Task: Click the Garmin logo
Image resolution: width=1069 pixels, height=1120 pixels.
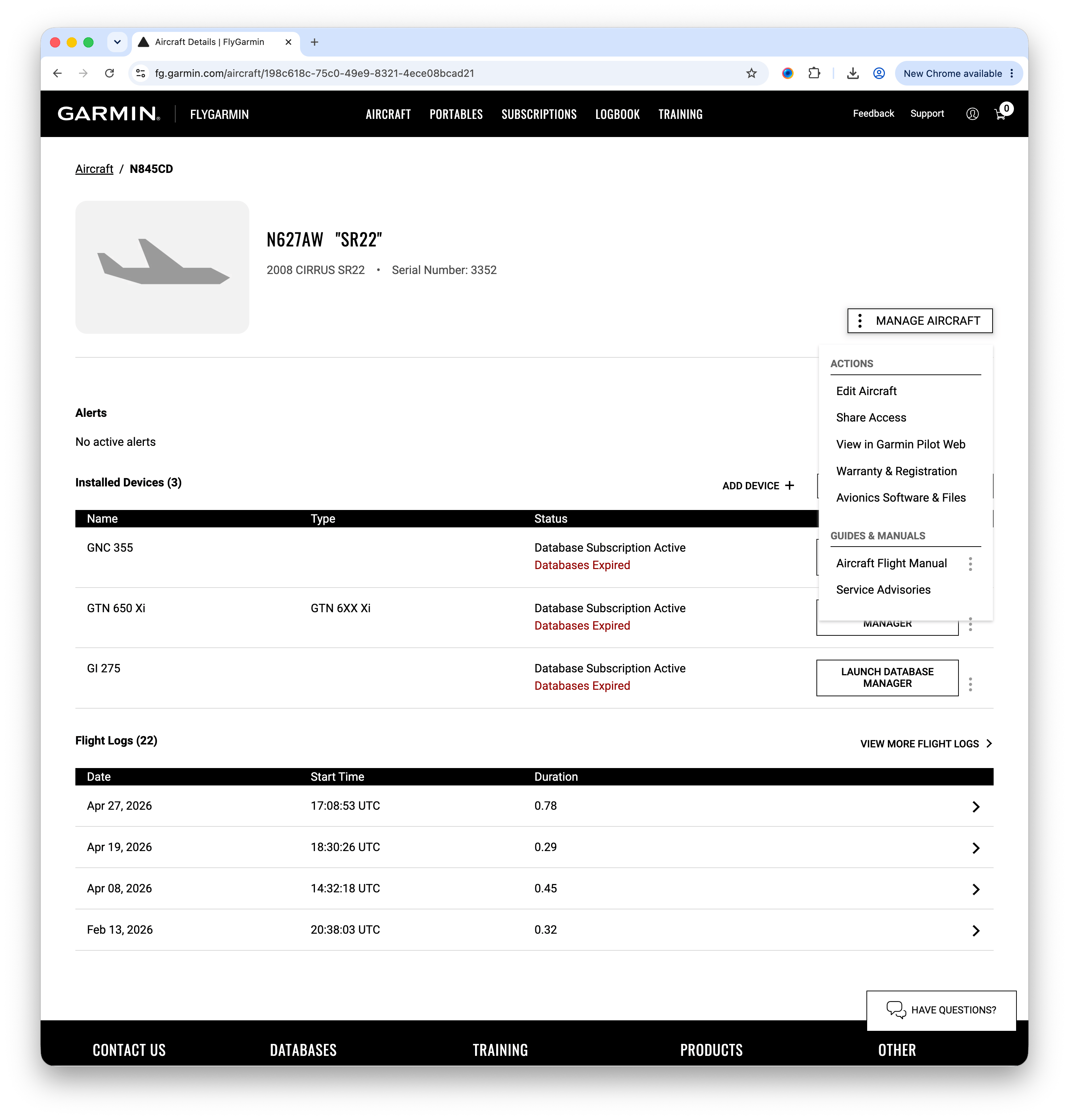Action: click(109, 114)
